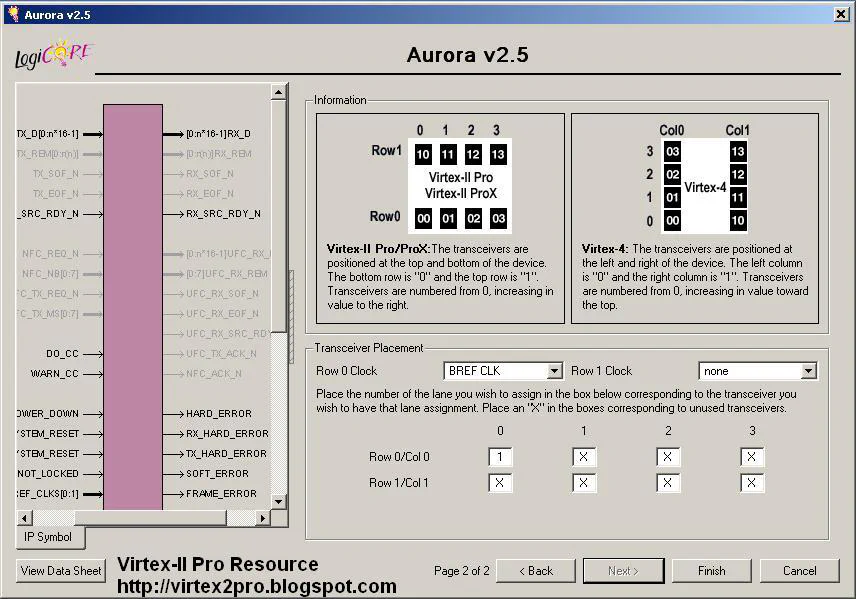Click Row 0/Col 0 lane box column 2
856x599 pixels.
[668, 456]
